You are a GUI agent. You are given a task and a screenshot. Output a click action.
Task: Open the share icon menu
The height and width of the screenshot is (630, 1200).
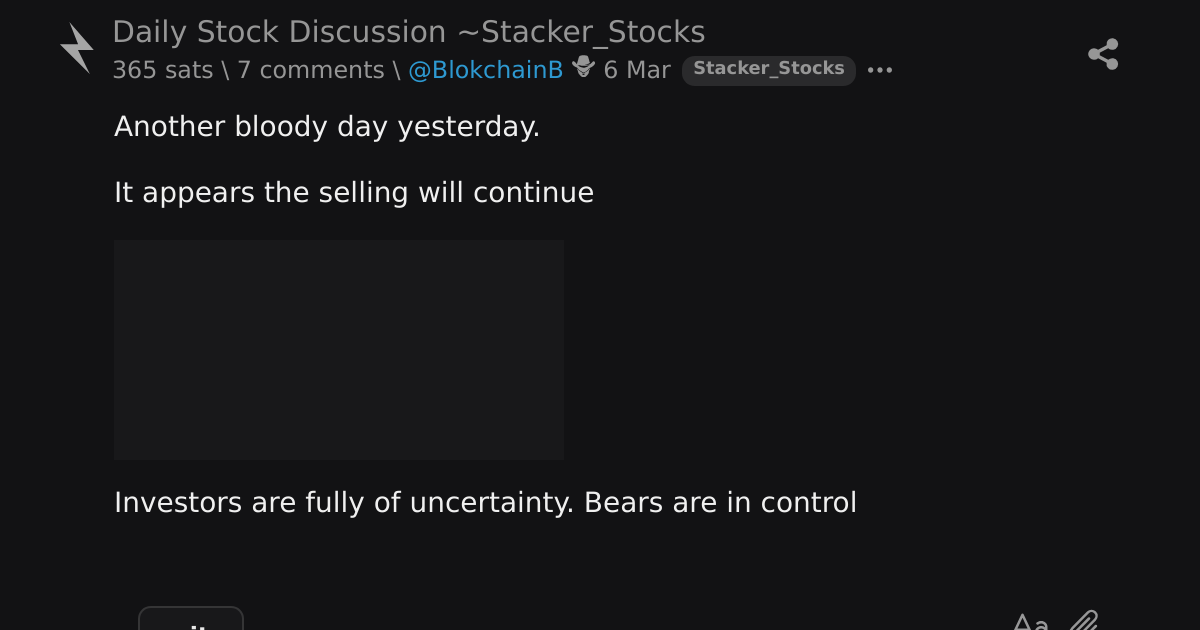(x=1103, y=54)
